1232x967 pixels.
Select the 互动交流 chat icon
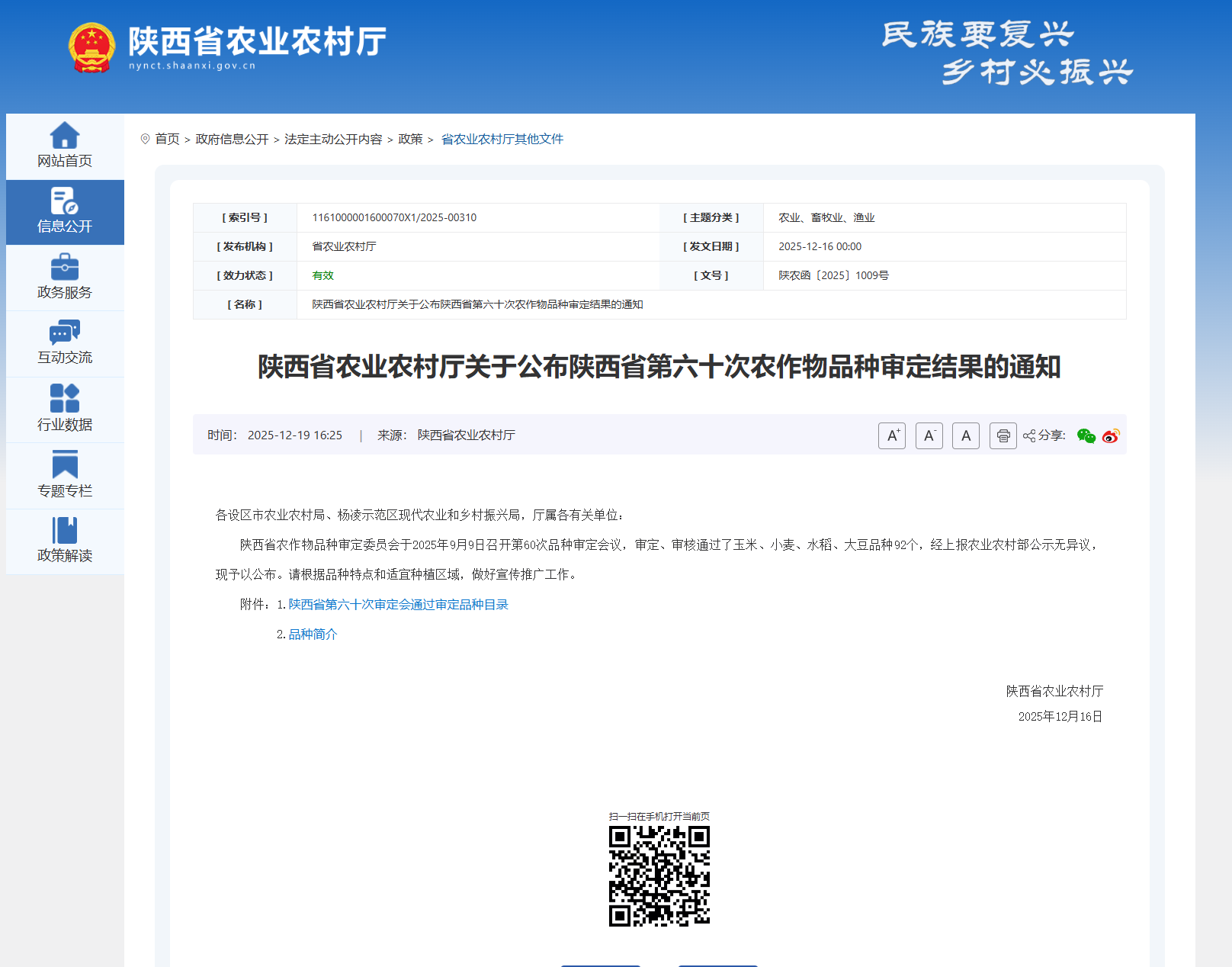65,333
